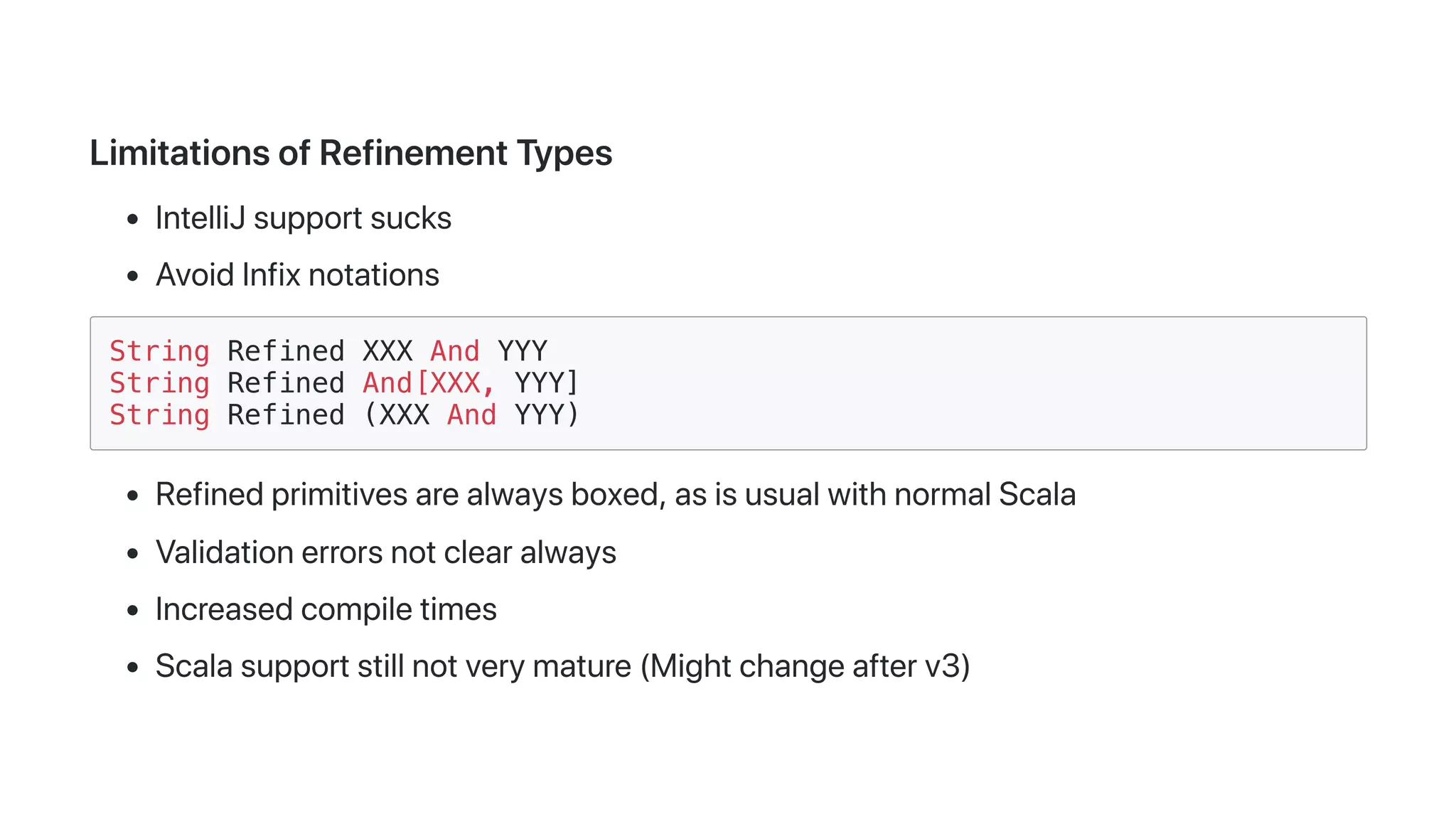Click the 'Avoid Infix notations' bullet text
Image resolution: width=1456 pixels, height=819 pixels.
click(297, 275)
